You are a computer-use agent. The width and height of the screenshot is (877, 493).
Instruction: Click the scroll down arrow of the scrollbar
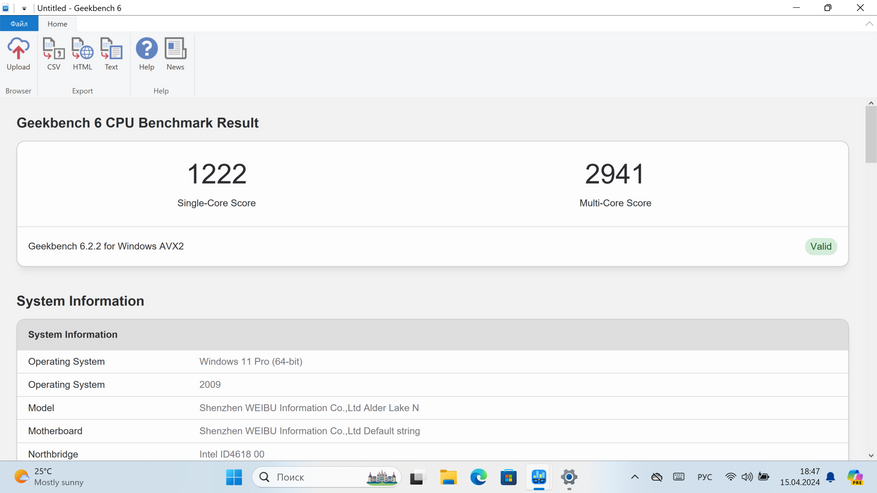click(x=871, y=456)
